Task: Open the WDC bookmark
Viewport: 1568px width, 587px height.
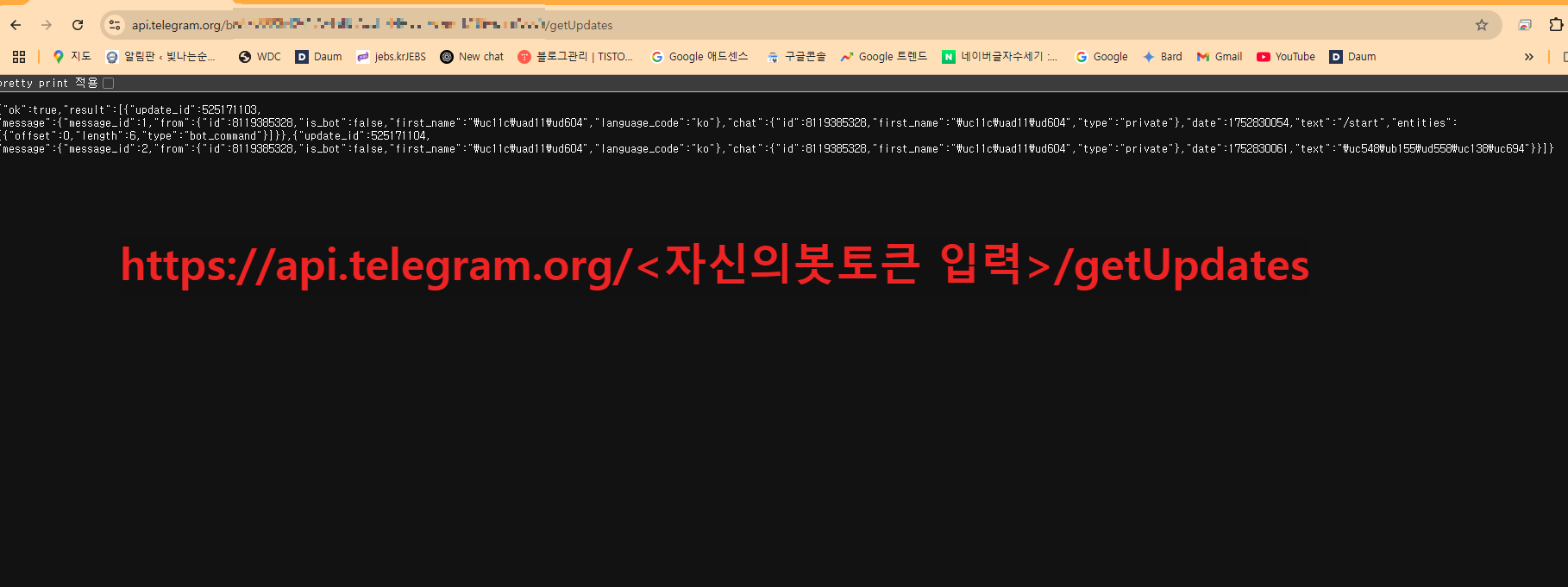Action: pyautogui.click(x=260, y=57)
